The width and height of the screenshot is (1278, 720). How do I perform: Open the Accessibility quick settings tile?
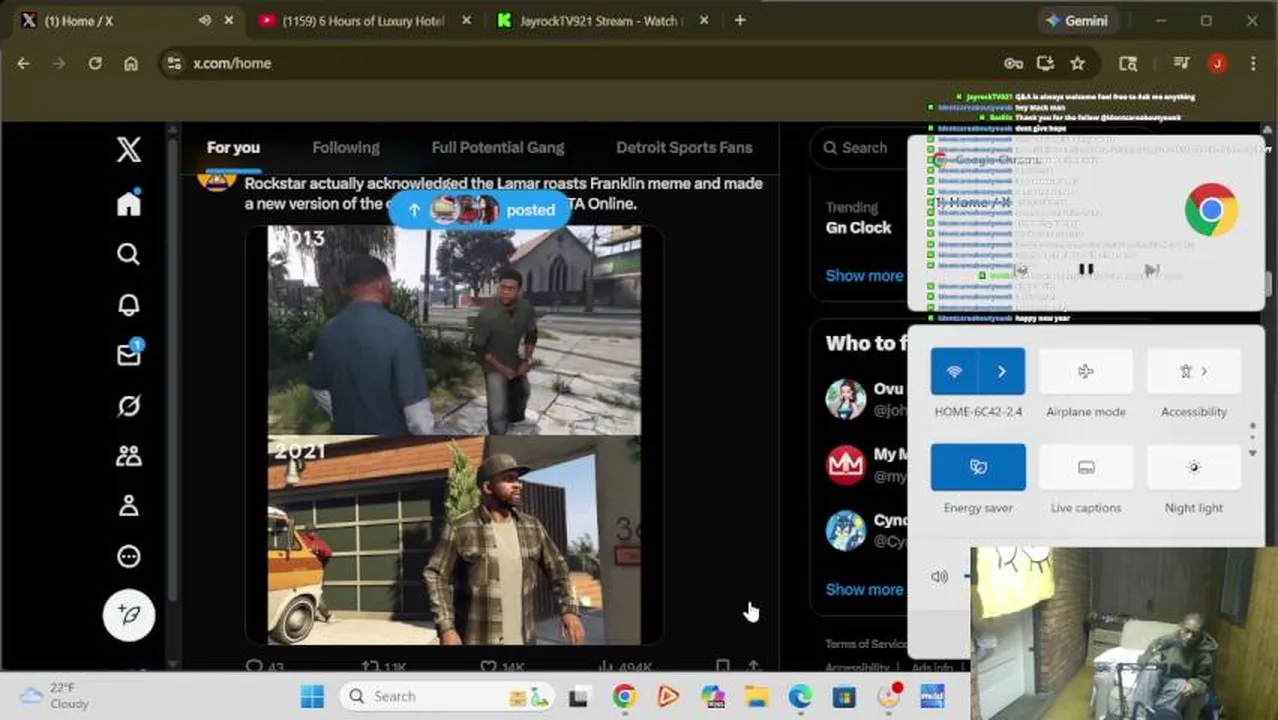[1194, 371]
